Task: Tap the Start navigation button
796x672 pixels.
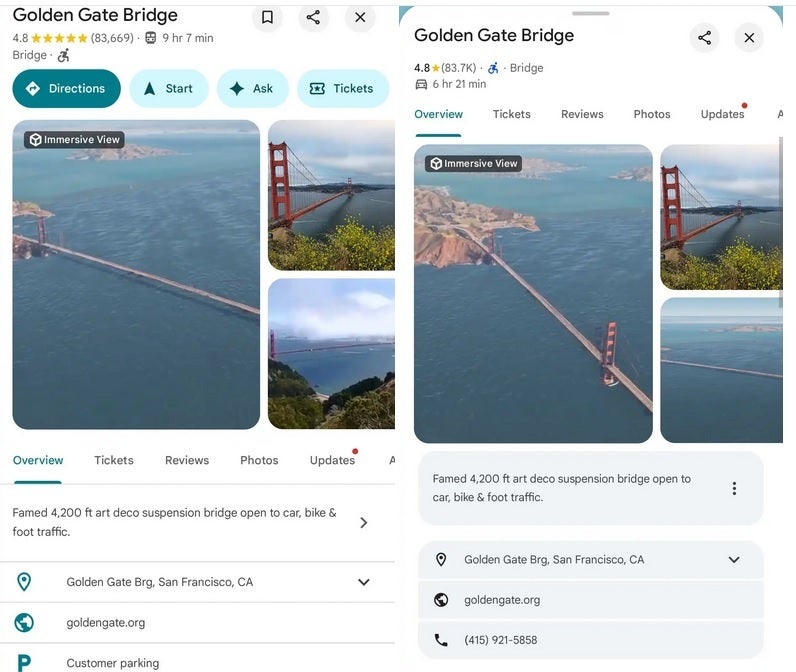Action: click(x=168, y=88)
